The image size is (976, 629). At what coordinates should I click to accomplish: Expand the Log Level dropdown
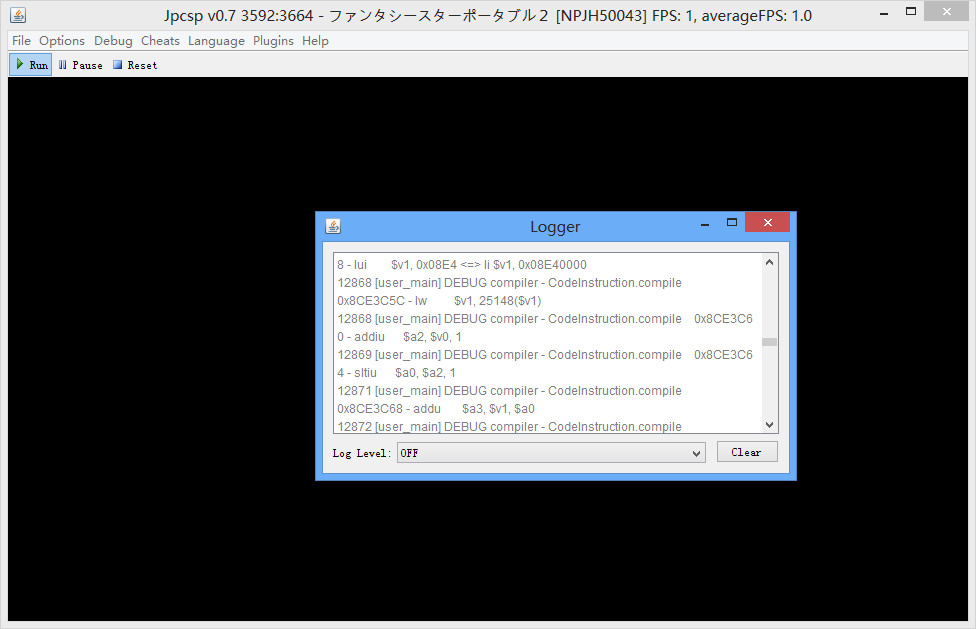point(551,453)
